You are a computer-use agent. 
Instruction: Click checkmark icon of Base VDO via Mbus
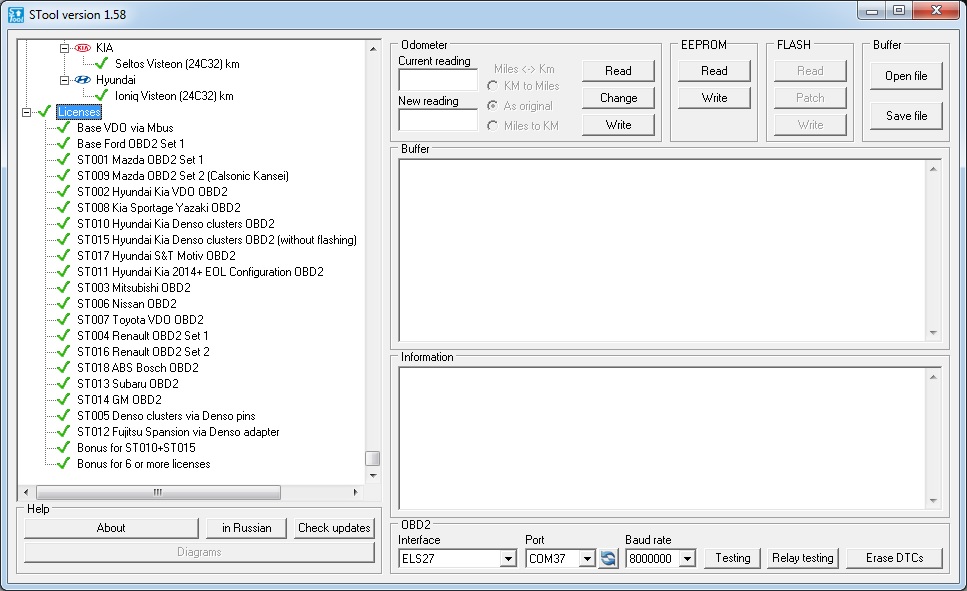pos(64,128)
